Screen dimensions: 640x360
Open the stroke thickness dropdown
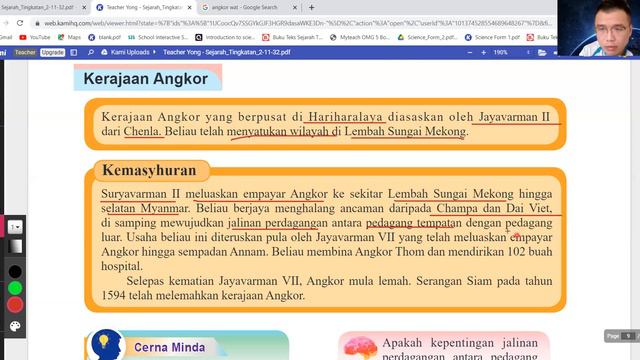pyautogui.click(x=15, y=227)
